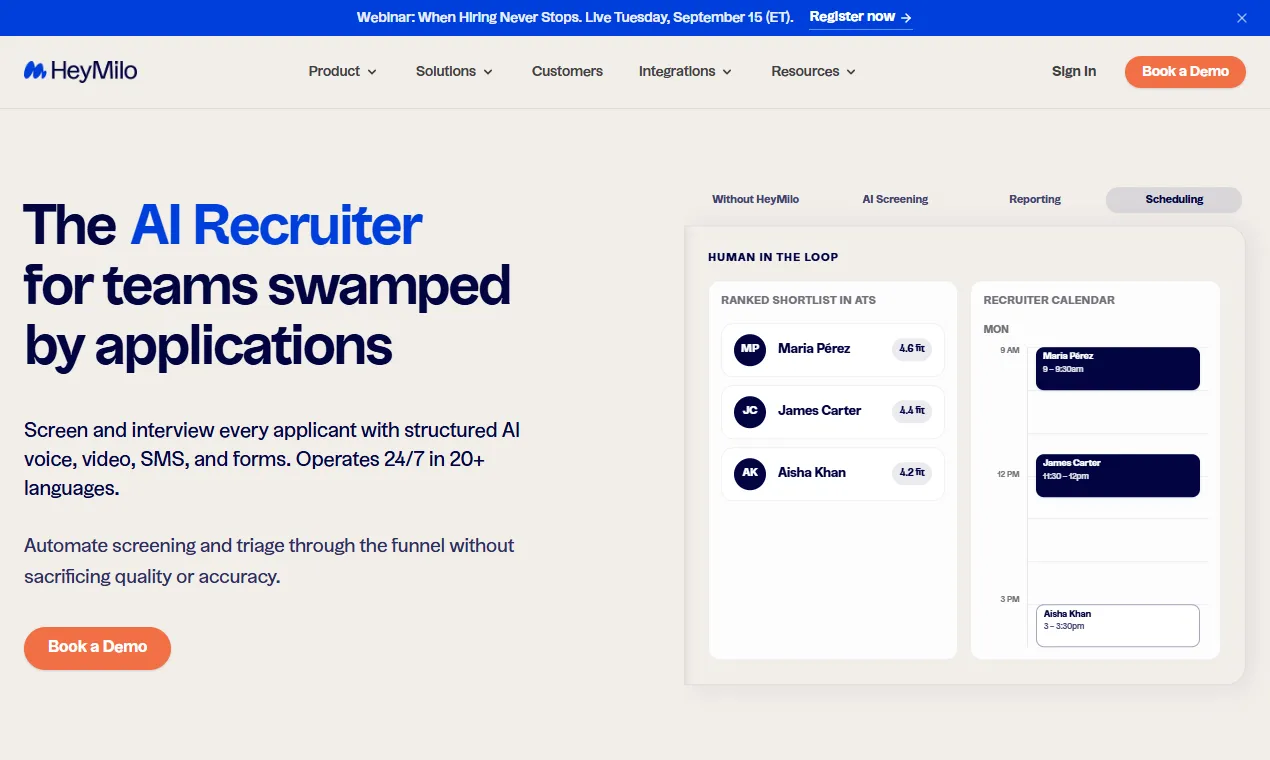This screenshot has width=1270, height=760.
Task: Click the HeyMilo logo
Action: click(80, 71)
